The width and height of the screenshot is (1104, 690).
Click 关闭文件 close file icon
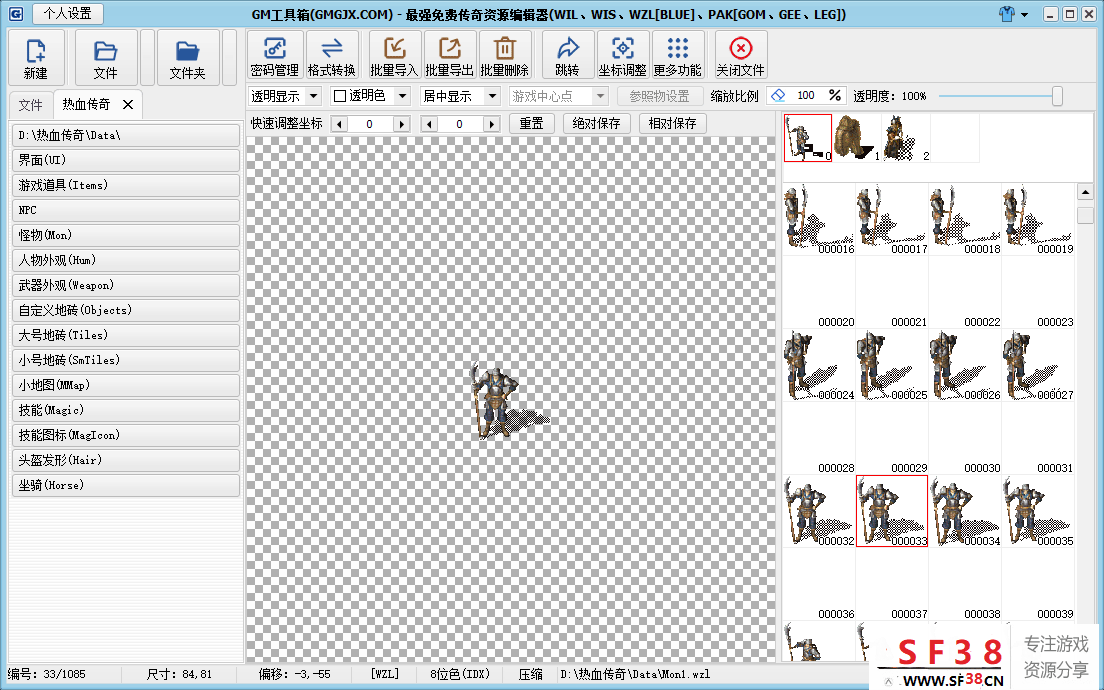pos(740,56)
